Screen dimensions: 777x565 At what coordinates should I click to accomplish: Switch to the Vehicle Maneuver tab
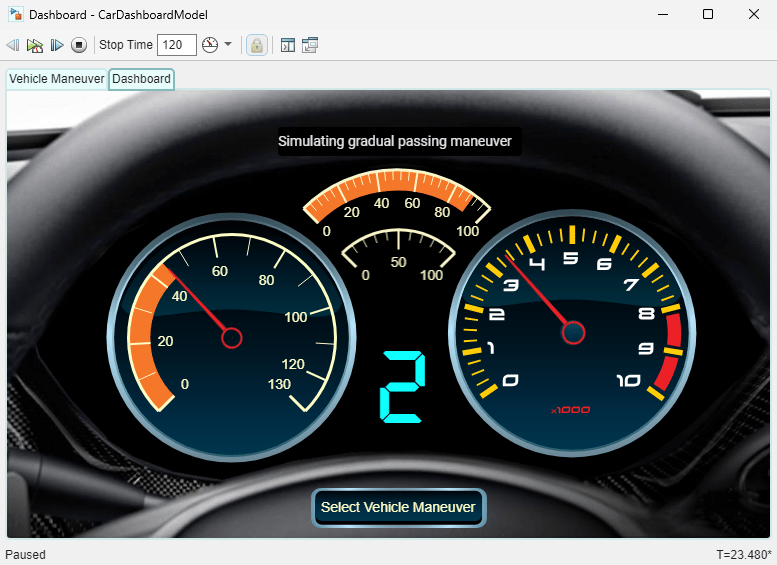tap(56, 79)
